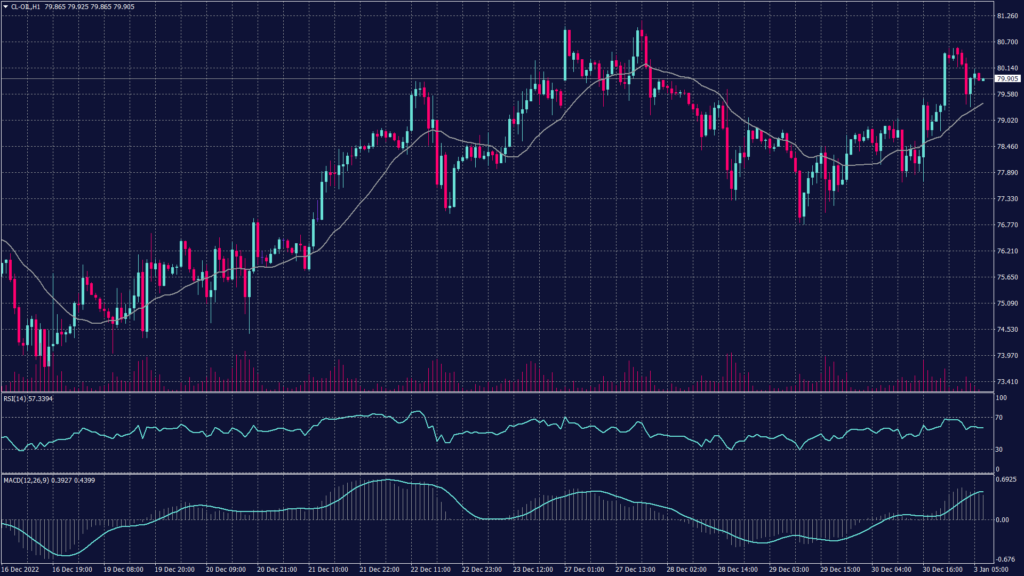This screenshot has height=576, width=1024.
Task: Select the 16 Dec 2022 date label
Action: 19,569
